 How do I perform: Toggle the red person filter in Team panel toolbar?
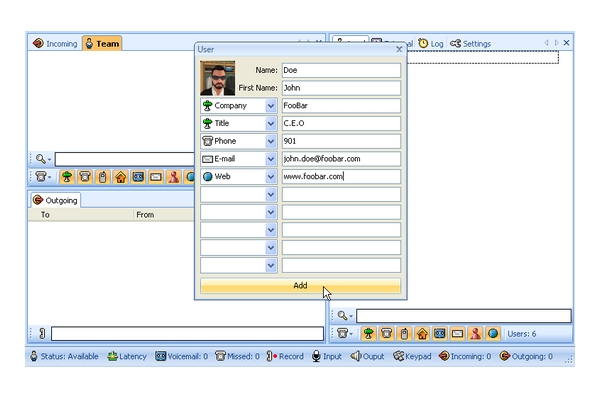(x=174, y=177)
